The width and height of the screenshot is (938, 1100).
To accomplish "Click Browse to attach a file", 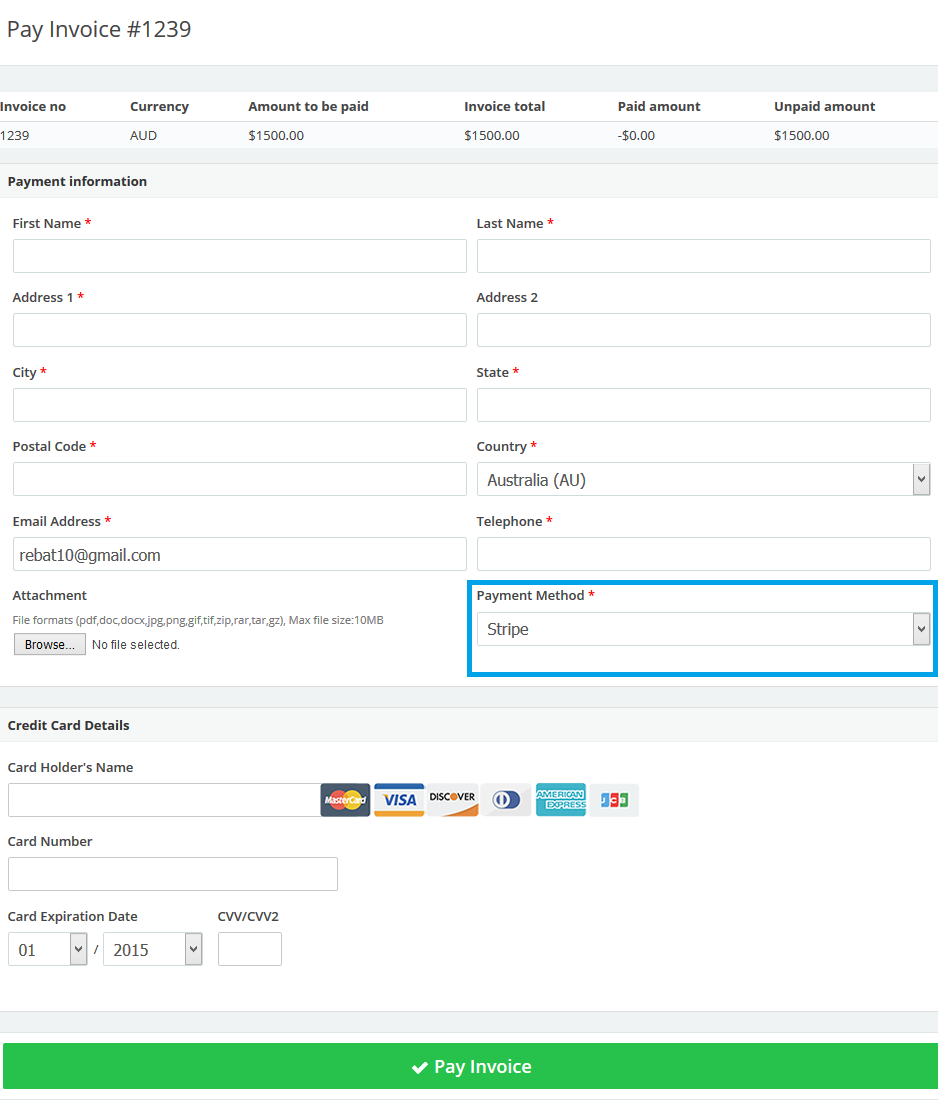I will [50, 645].
